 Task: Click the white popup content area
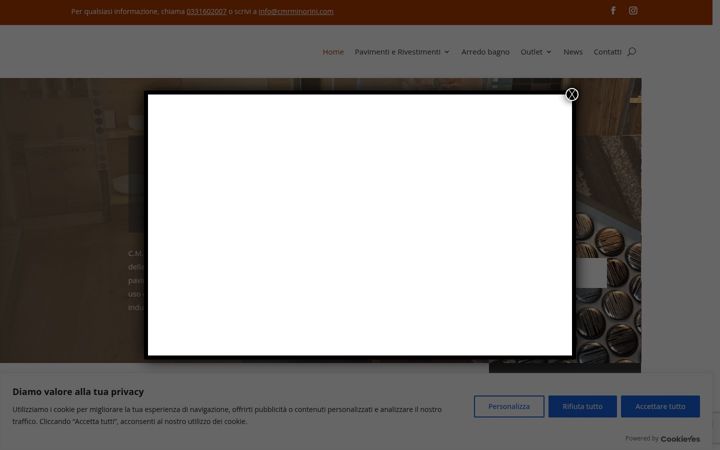click(x=360, y=225)
